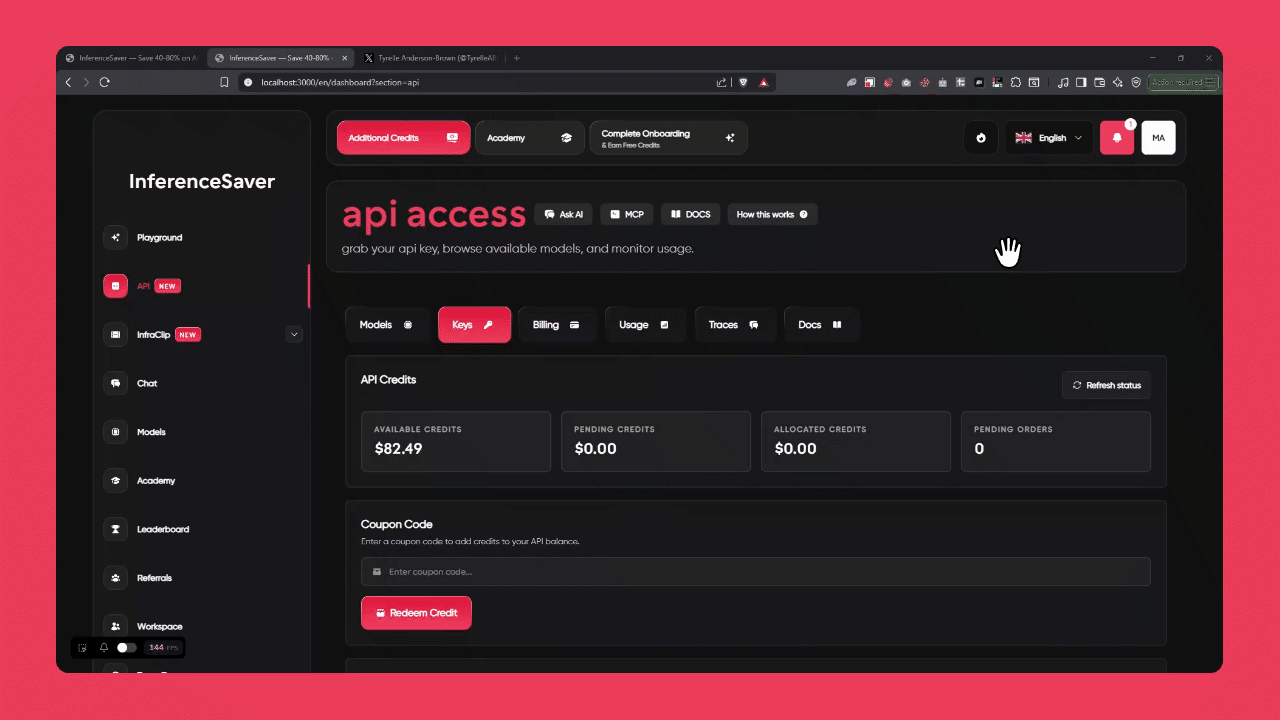Click How this works help button
Image resolution: width=1280 pixels, height=720 pixels.
pyautogui.click(x=772, y=214)
